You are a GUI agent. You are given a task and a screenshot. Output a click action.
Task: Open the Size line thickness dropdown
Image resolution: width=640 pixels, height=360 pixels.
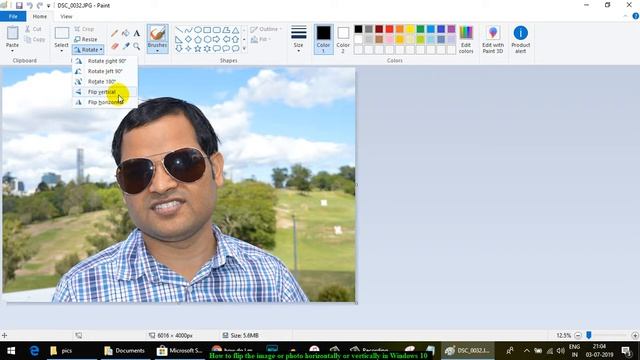(299, 39)
